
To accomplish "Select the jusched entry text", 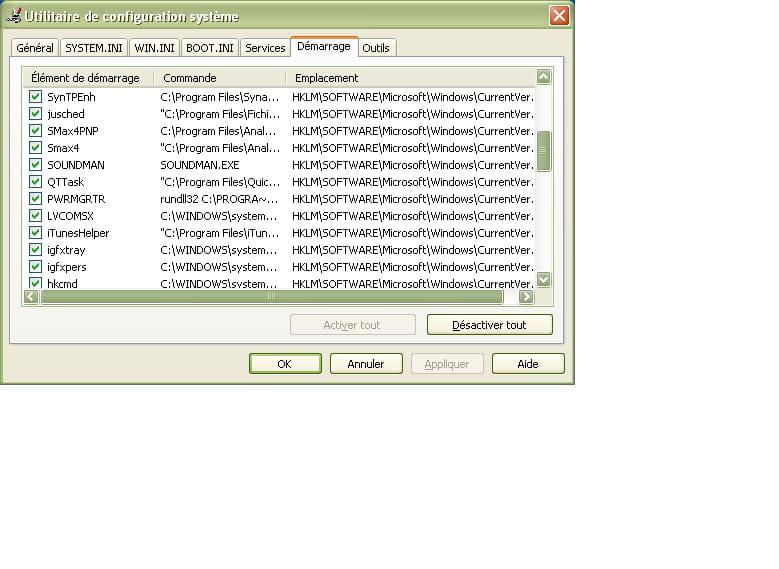I will [x=66, y=114].
